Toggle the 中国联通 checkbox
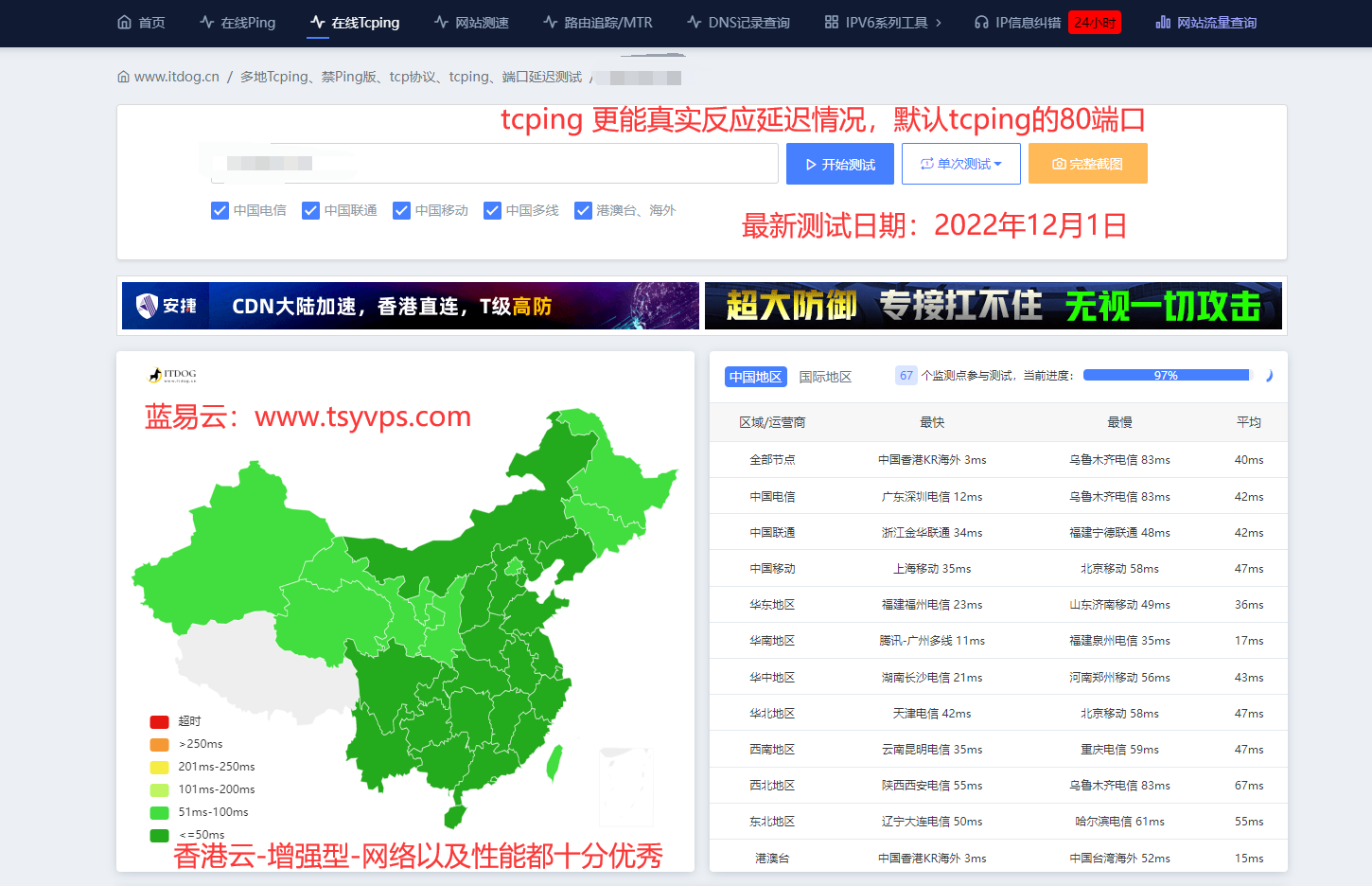The image size is (1372, 886). point(310,210)
